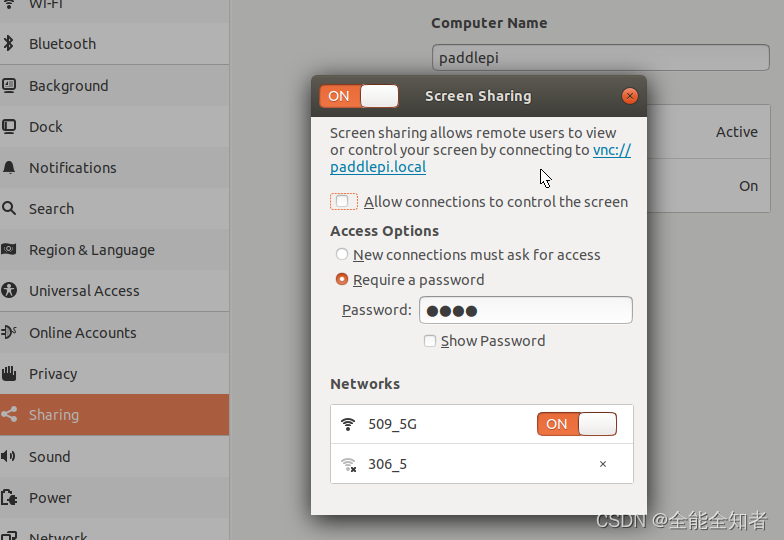Click the Online Accounts icon
The height and width of the screenshot is (540, 784).
9,332
